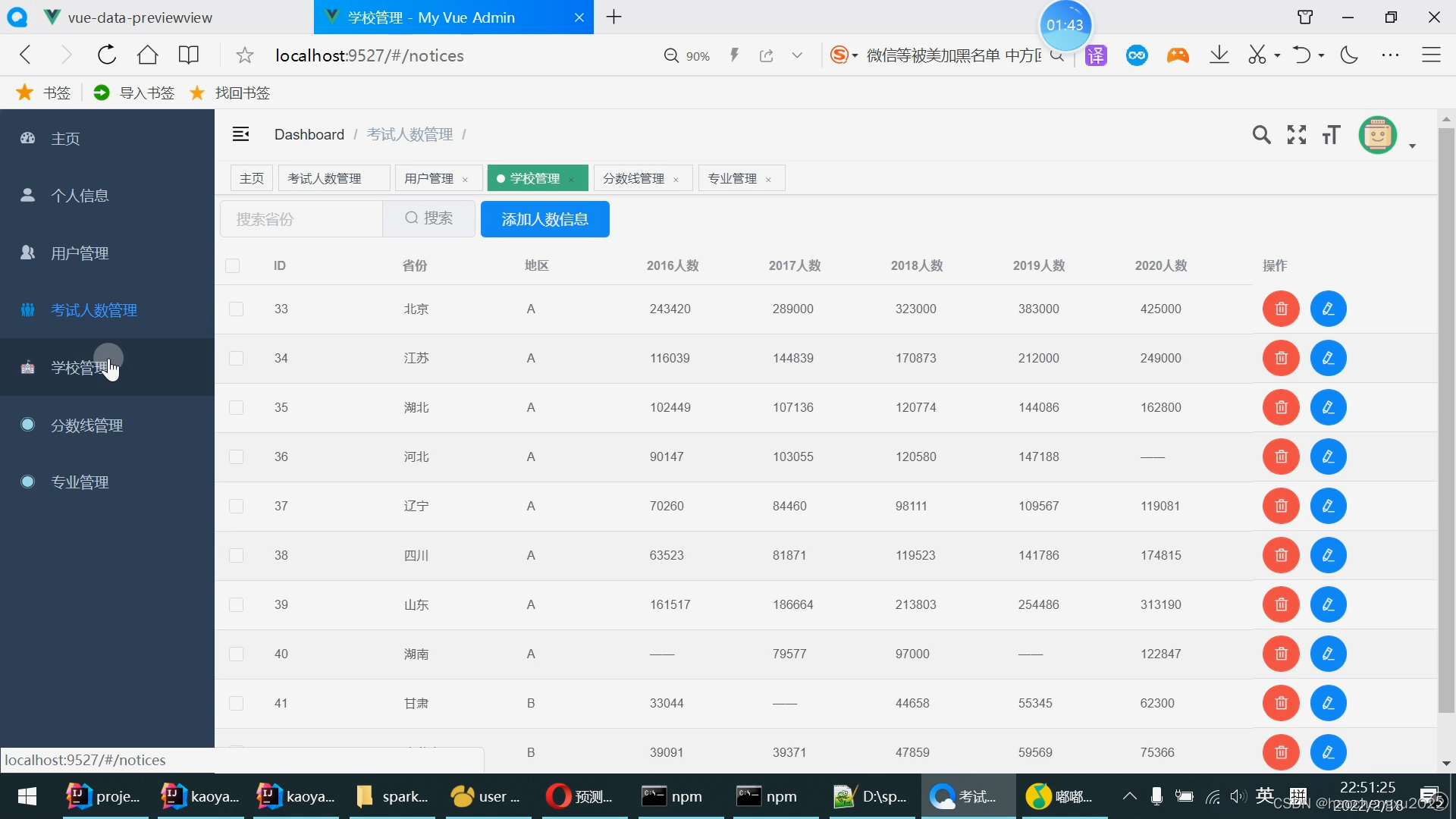Toggle the select-all header checkbox

click(x=233, y=265)
